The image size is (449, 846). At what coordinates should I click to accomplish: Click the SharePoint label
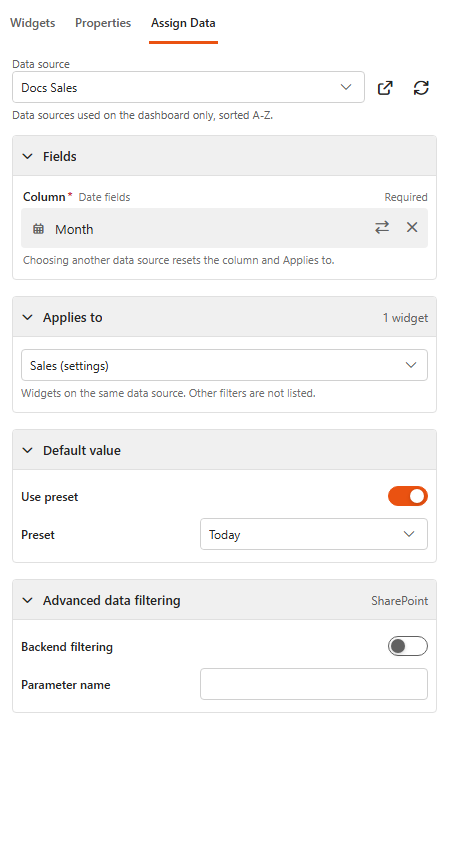[399, 601]
